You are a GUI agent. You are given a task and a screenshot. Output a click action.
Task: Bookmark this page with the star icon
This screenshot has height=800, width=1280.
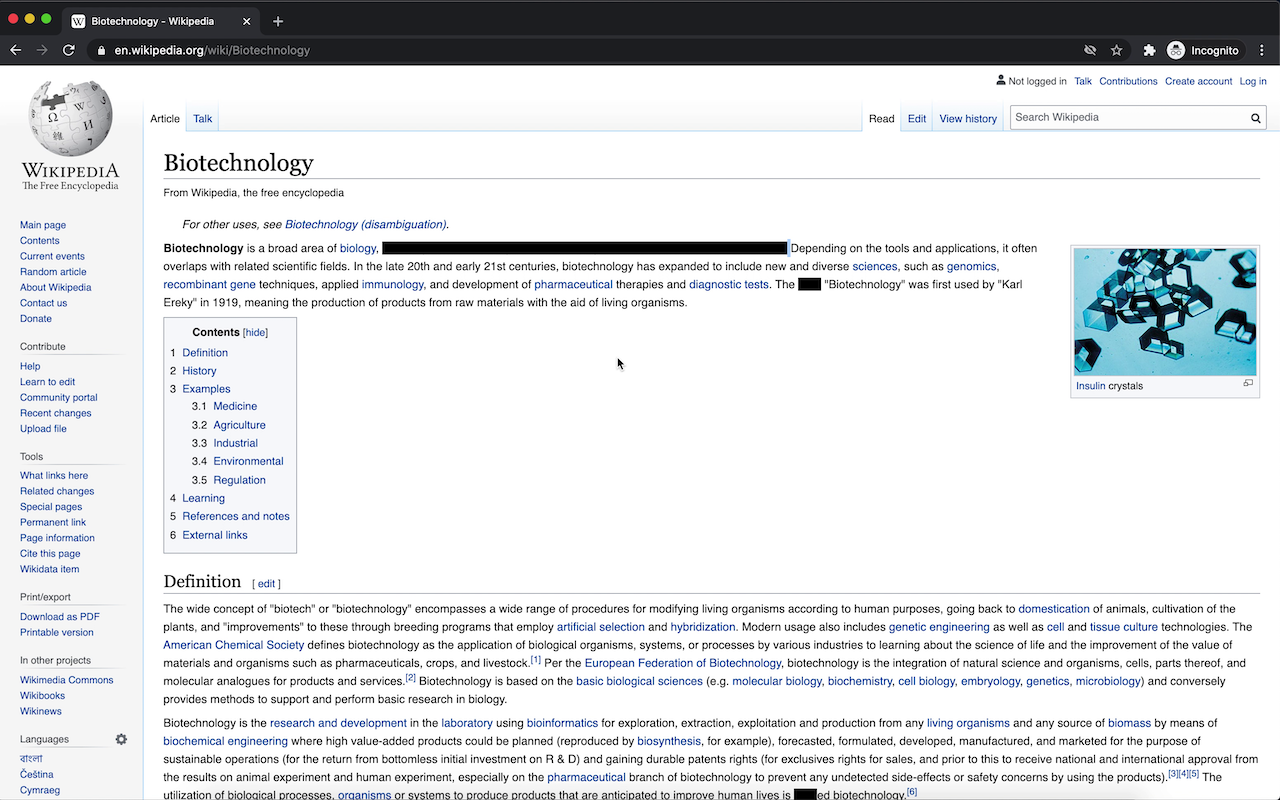tap(1117, 50)
